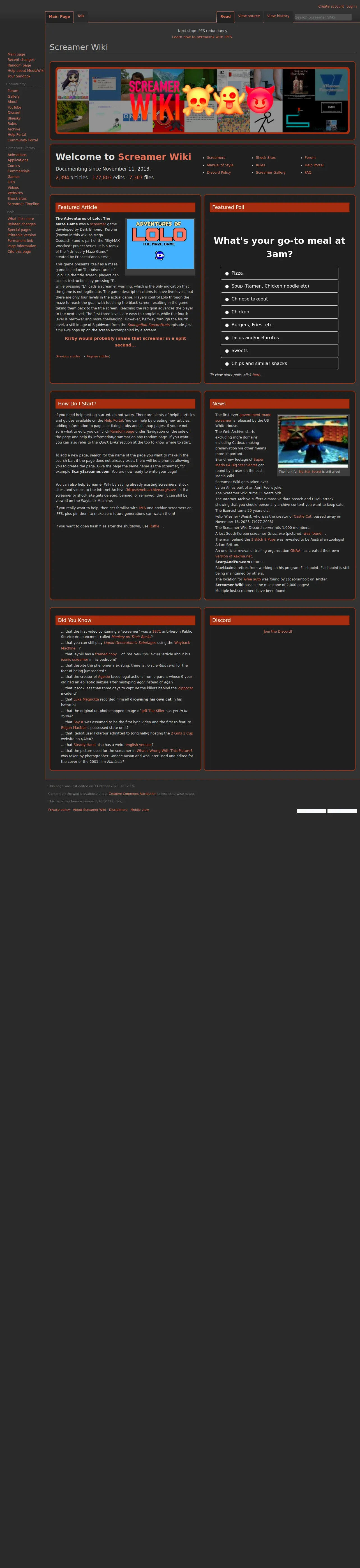
Task: Open Manual of Style link
Action: click(x=220, y=165)
